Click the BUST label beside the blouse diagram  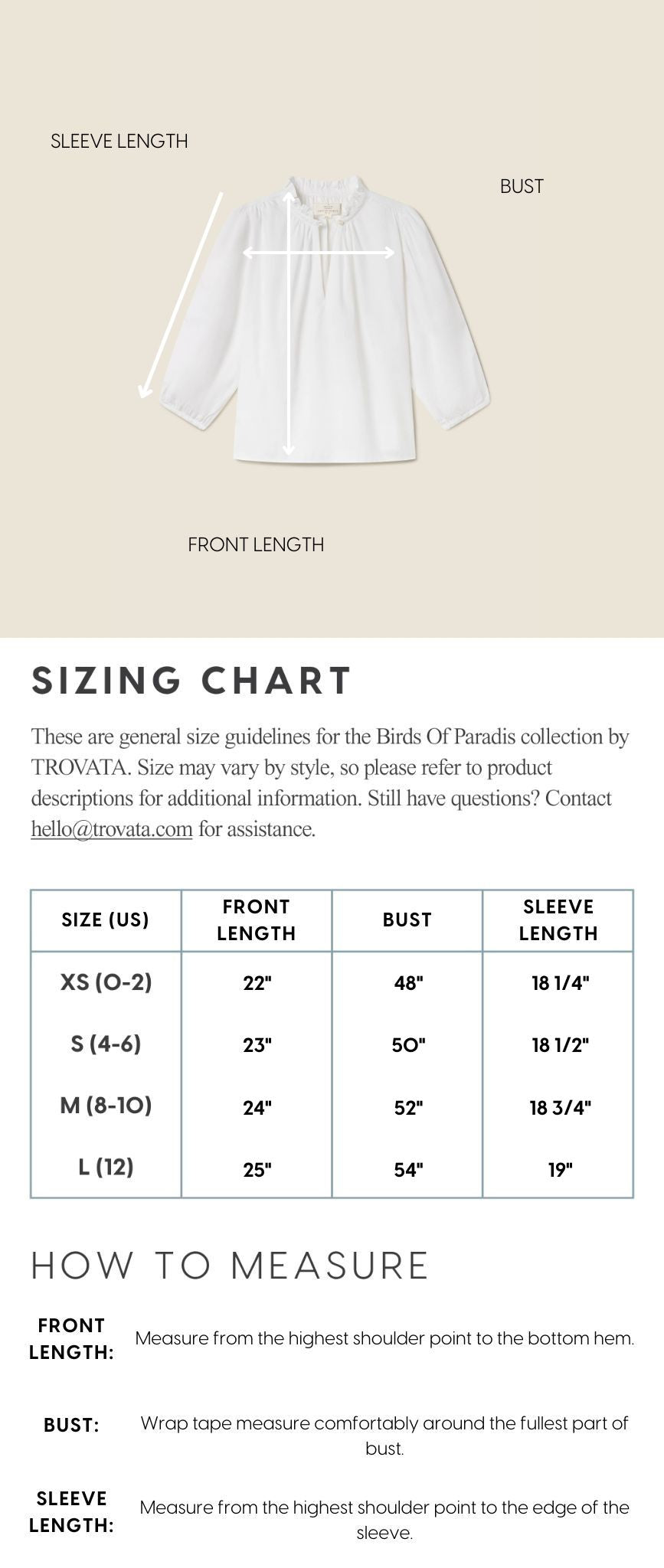pyautogui.click(x=522, y=186)
